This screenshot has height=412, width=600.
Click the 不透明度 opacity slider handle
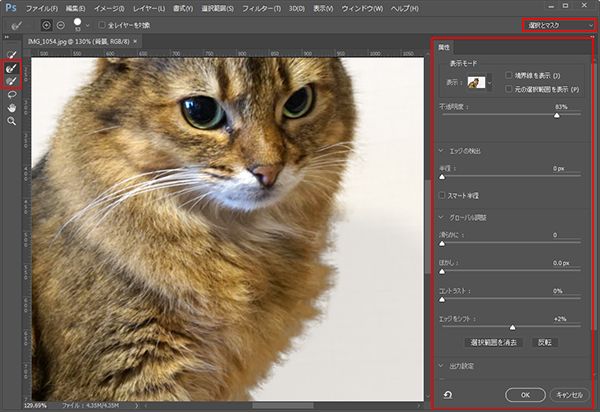[557, 115]
